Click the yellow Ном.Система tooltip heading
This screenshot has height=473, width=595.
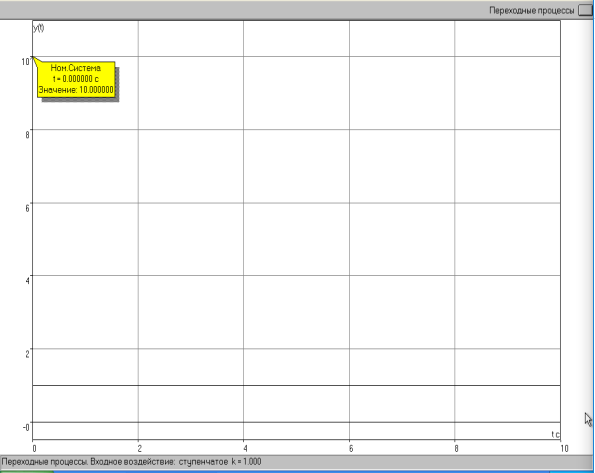[76, 68]
